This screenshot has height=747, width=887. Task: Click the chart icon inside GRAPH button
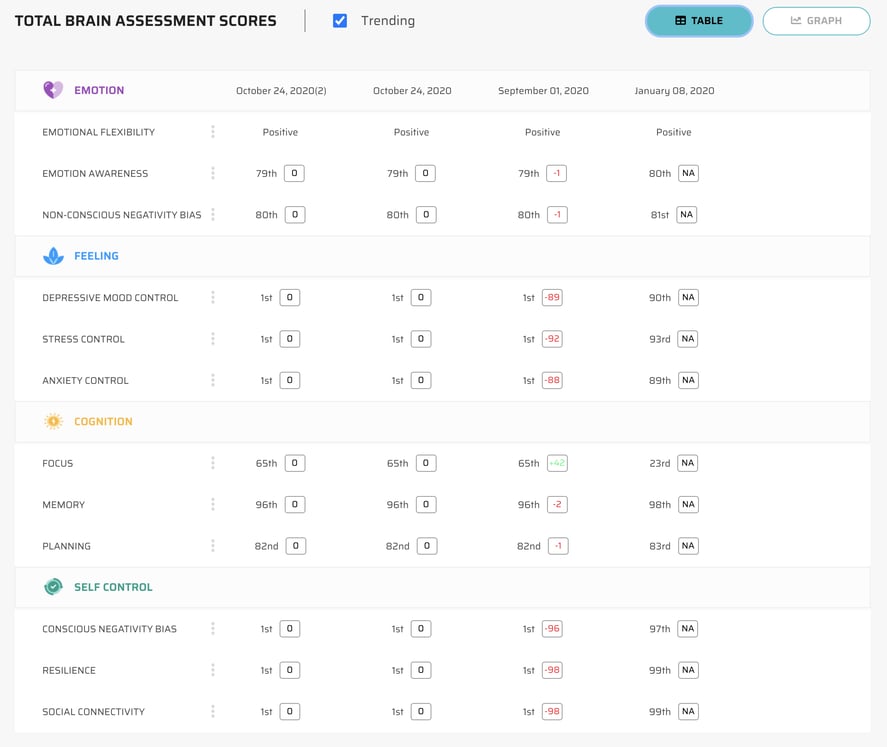798,20
